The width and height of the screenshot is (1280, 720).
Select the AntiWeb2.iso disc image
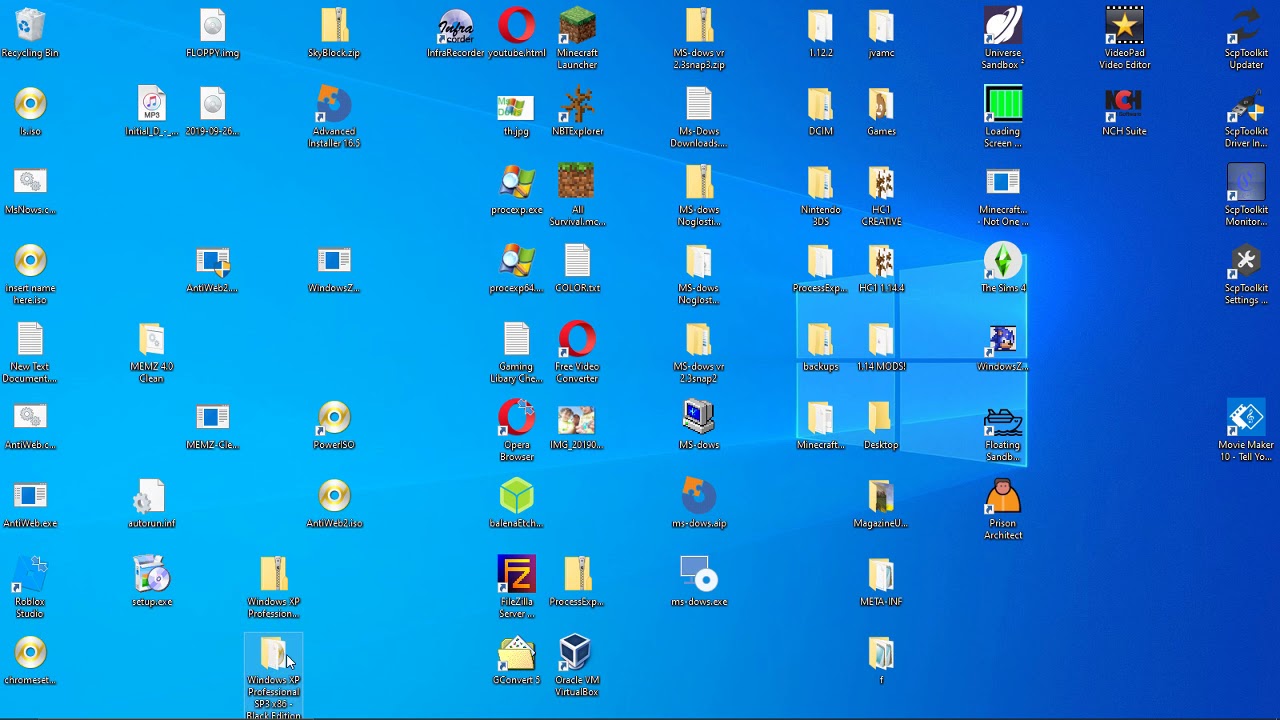tap(334, 496)
